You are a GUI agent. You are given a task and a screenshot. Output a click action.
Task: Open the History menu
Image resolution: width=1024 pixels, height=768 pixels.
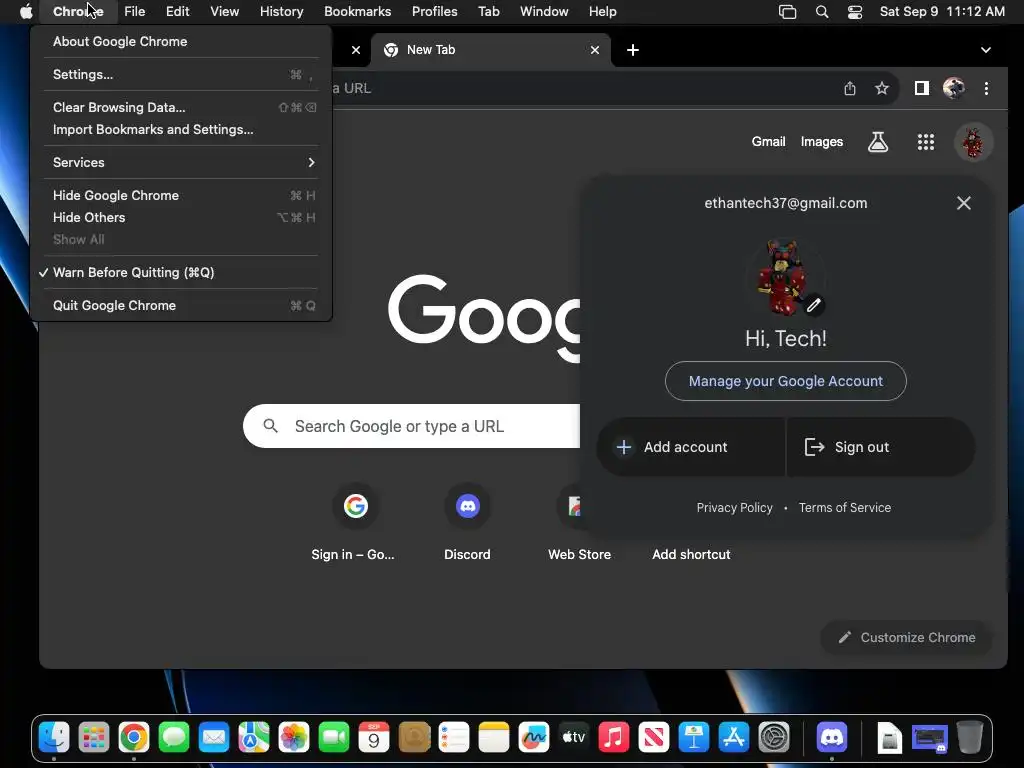(x=281, y=12)
